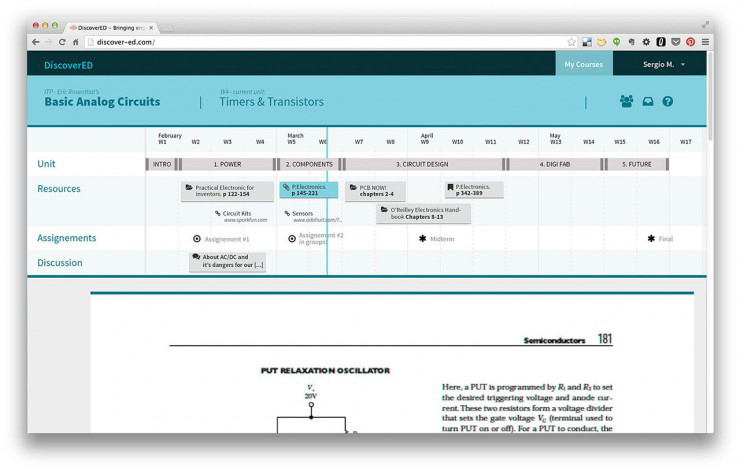The image size is (740, 471).
Task: Click the inbox tray icon
Action: pos(648,101)
